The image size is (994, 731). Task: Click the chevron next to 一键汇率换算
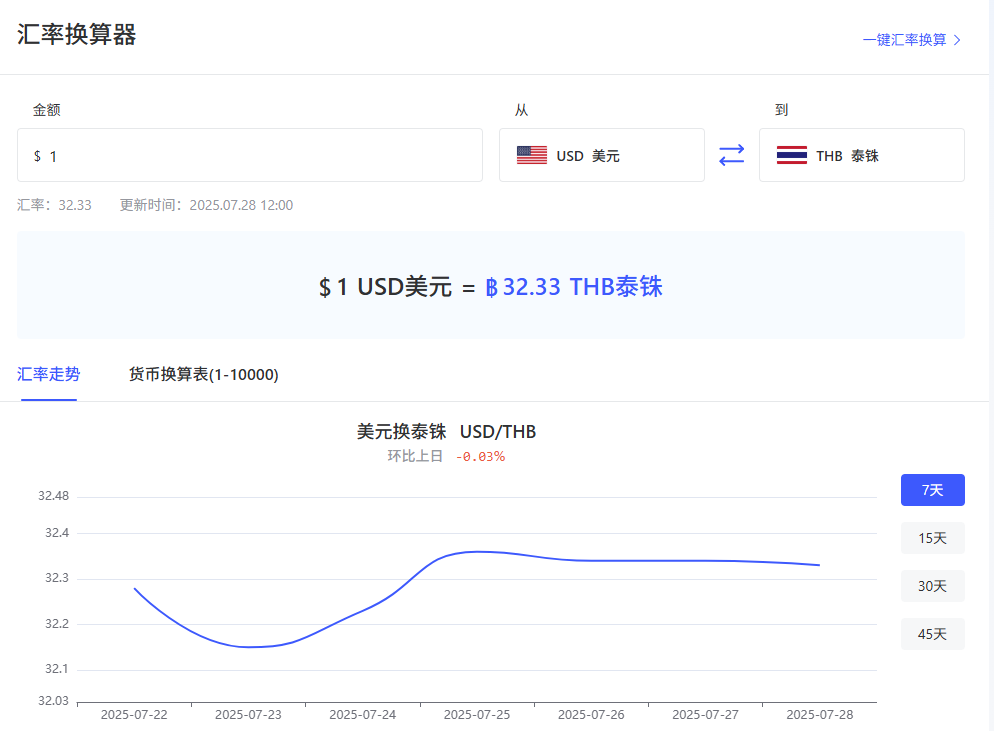957,40
